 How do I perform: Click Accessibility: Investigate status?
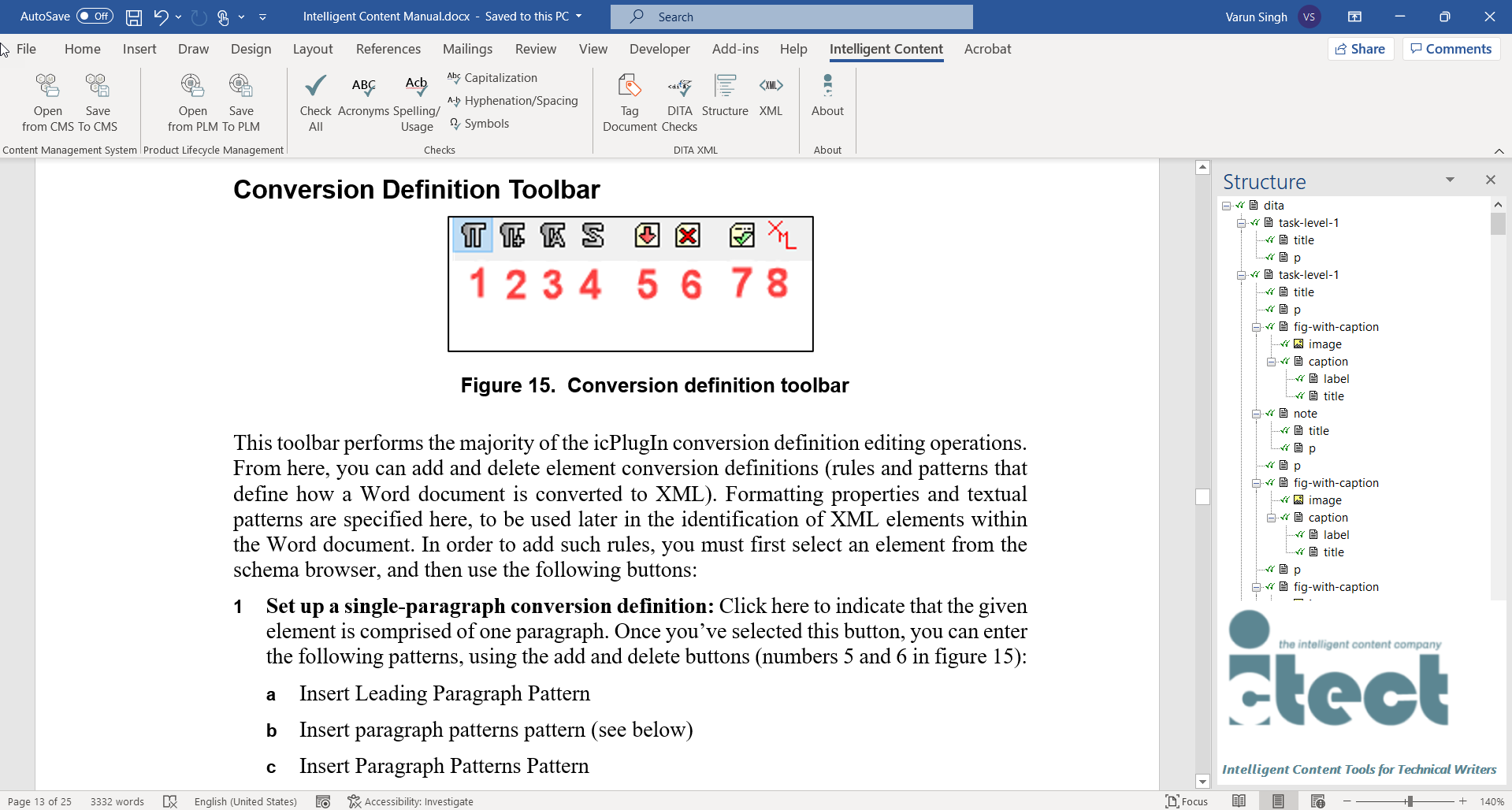pos(411,801)
